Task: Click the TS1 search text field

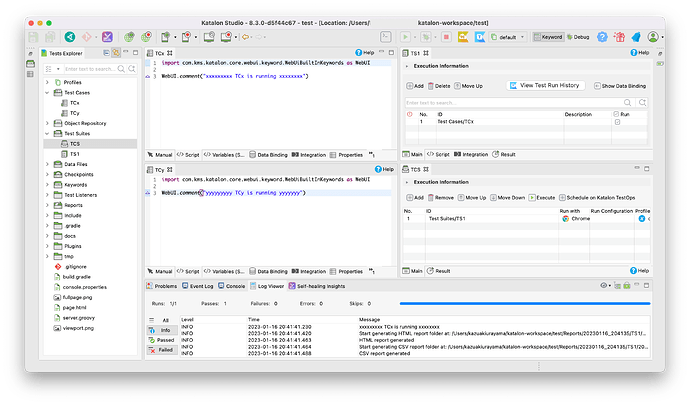Action: 513,103
